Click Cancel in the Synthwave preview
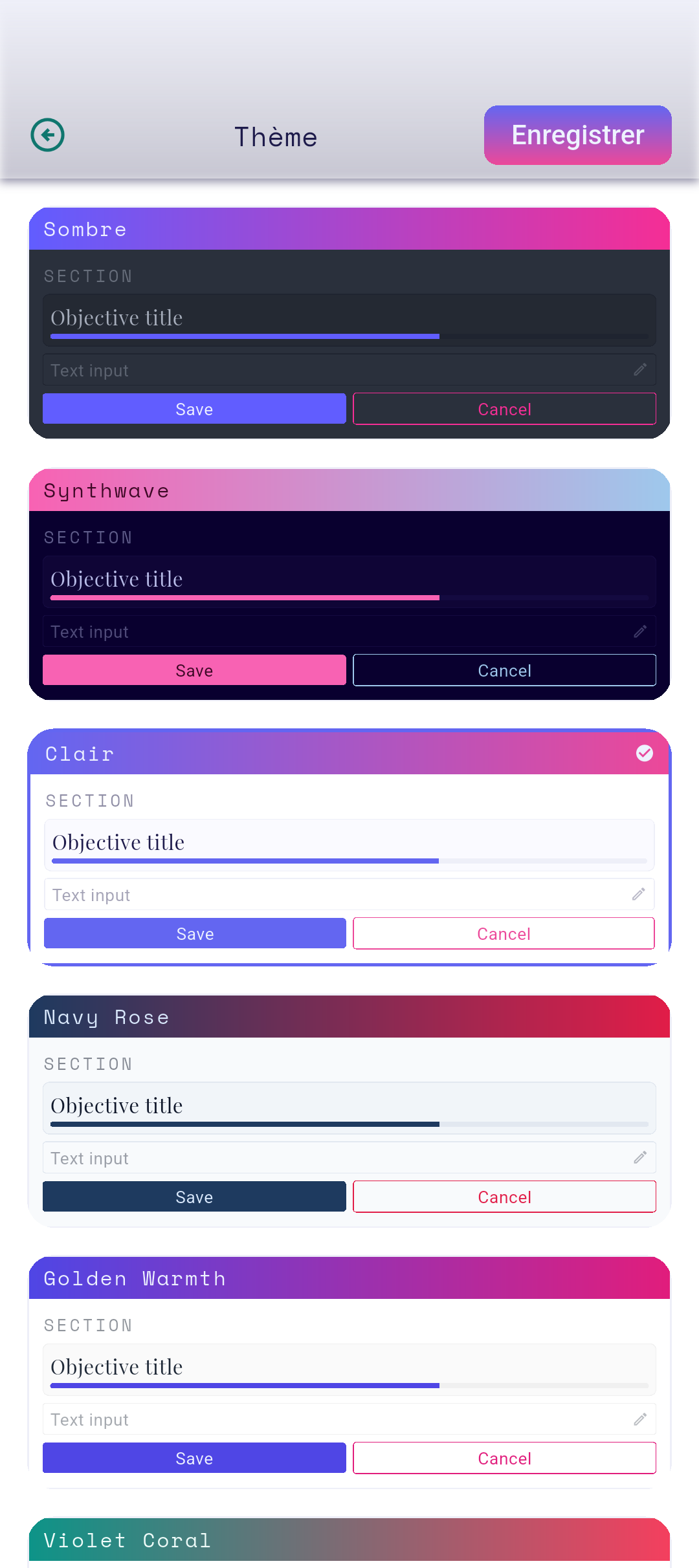 click(505, 670)
